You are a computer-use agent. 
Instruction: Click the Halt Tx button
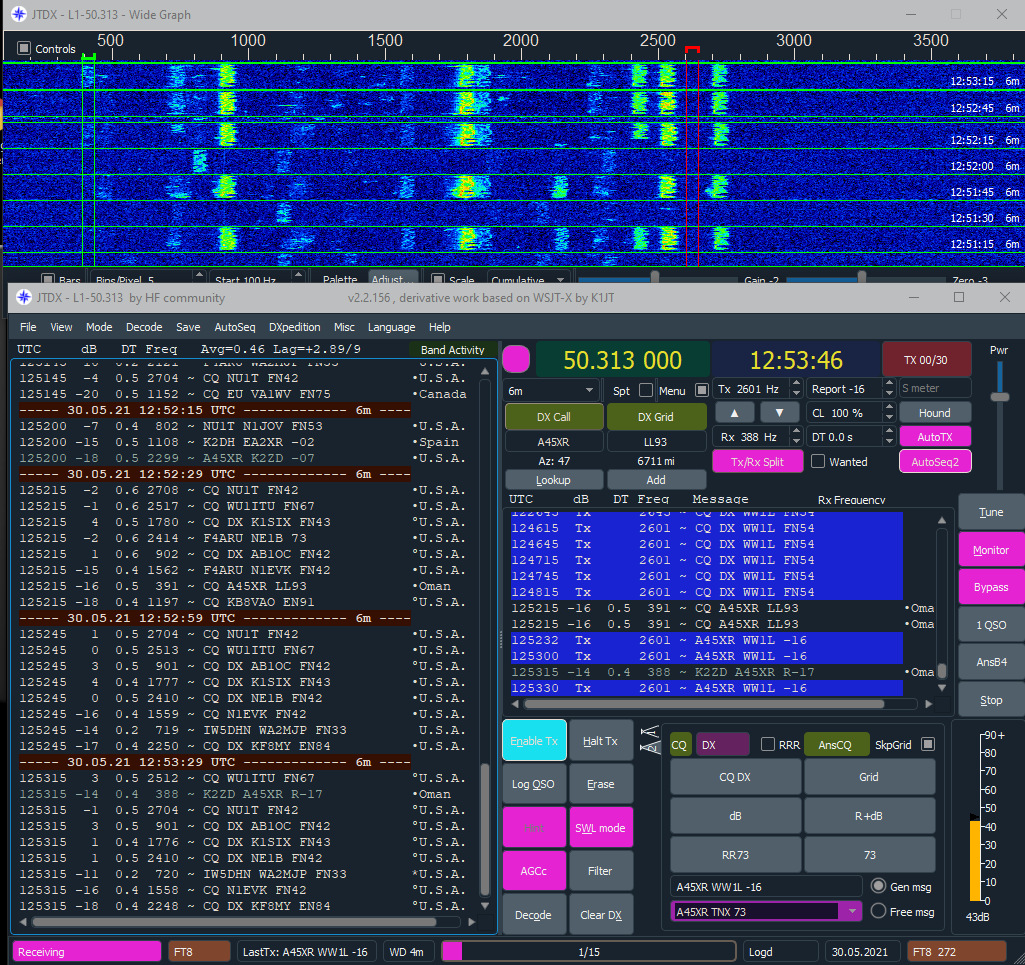(x=600, y=740)
